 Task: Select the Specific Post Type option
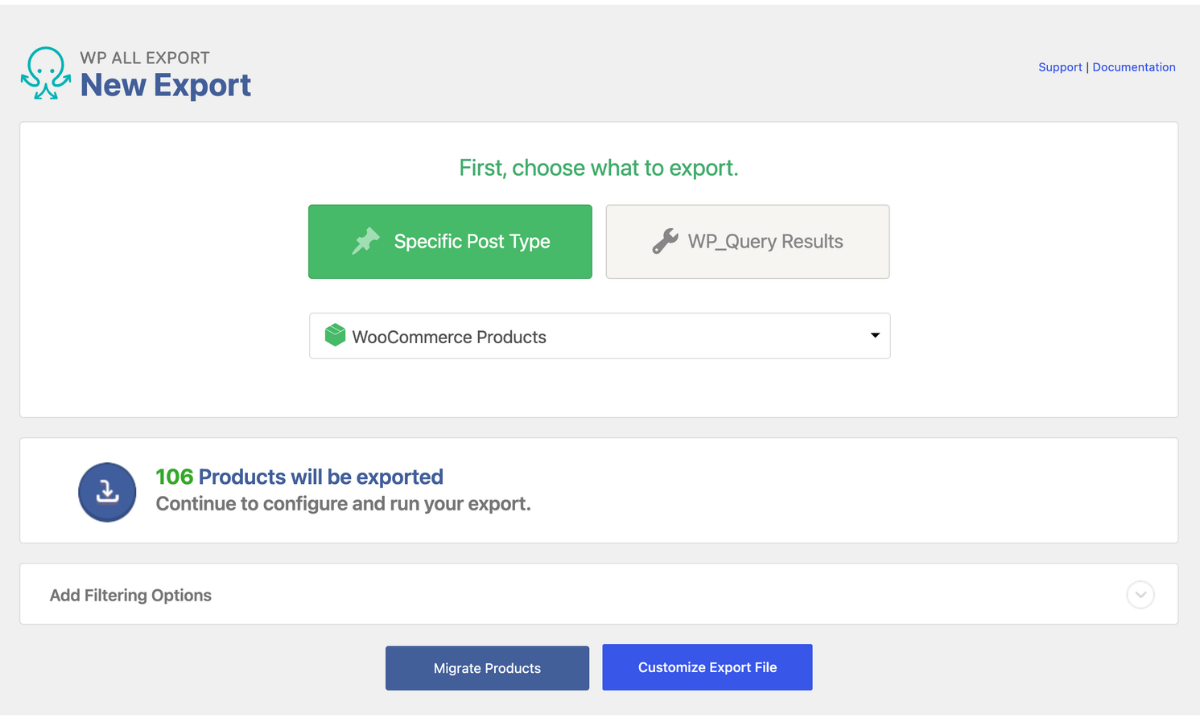click(x=450, y=241)
